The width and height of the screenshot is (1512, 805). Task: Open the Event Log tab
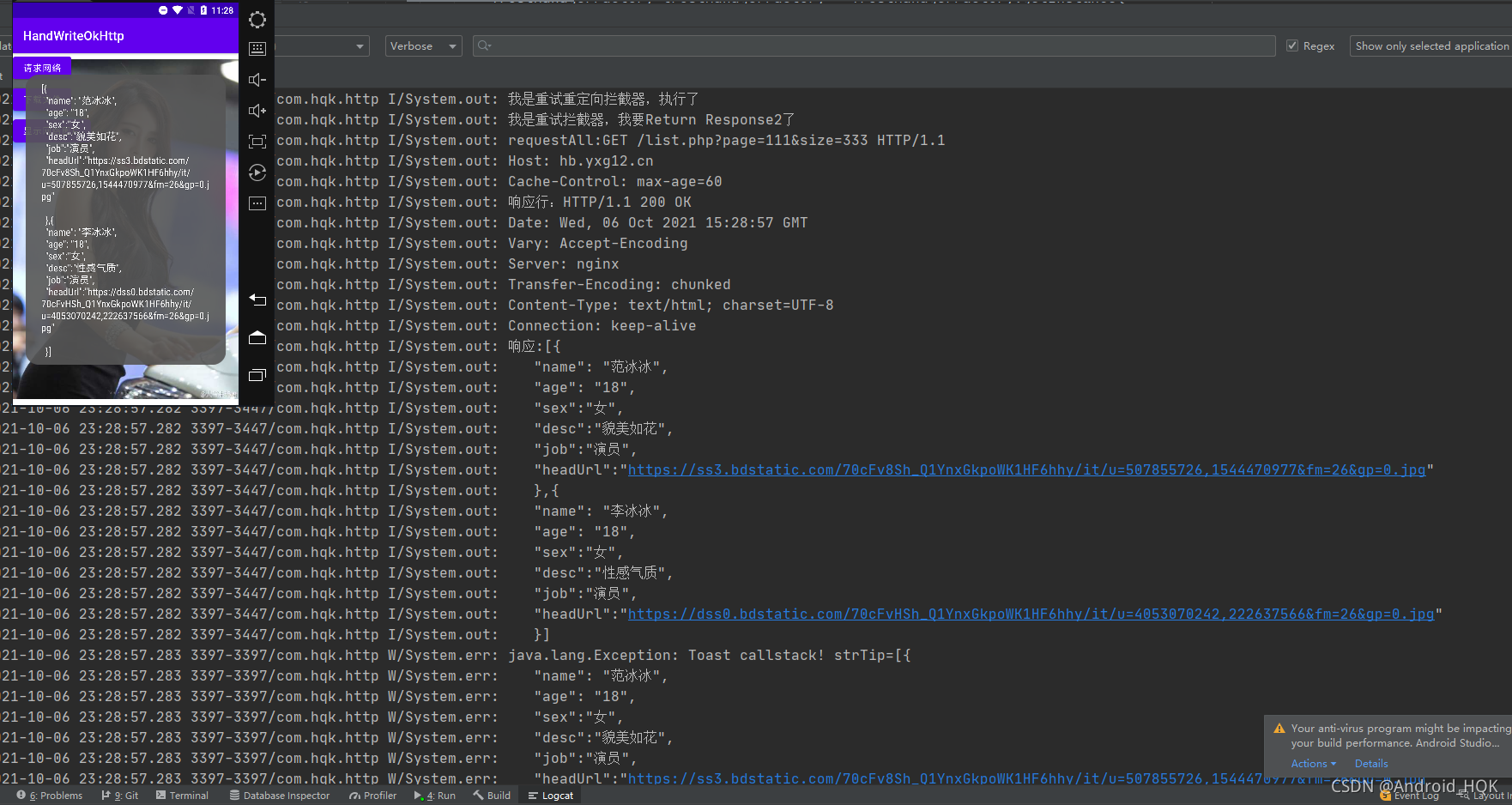1409,796
